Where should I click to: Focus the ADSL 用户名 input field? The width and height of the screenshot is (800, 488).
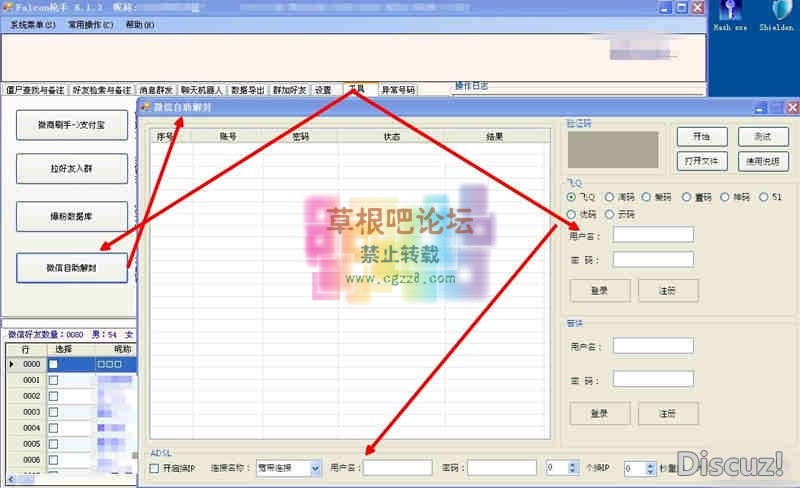point(397,468)
